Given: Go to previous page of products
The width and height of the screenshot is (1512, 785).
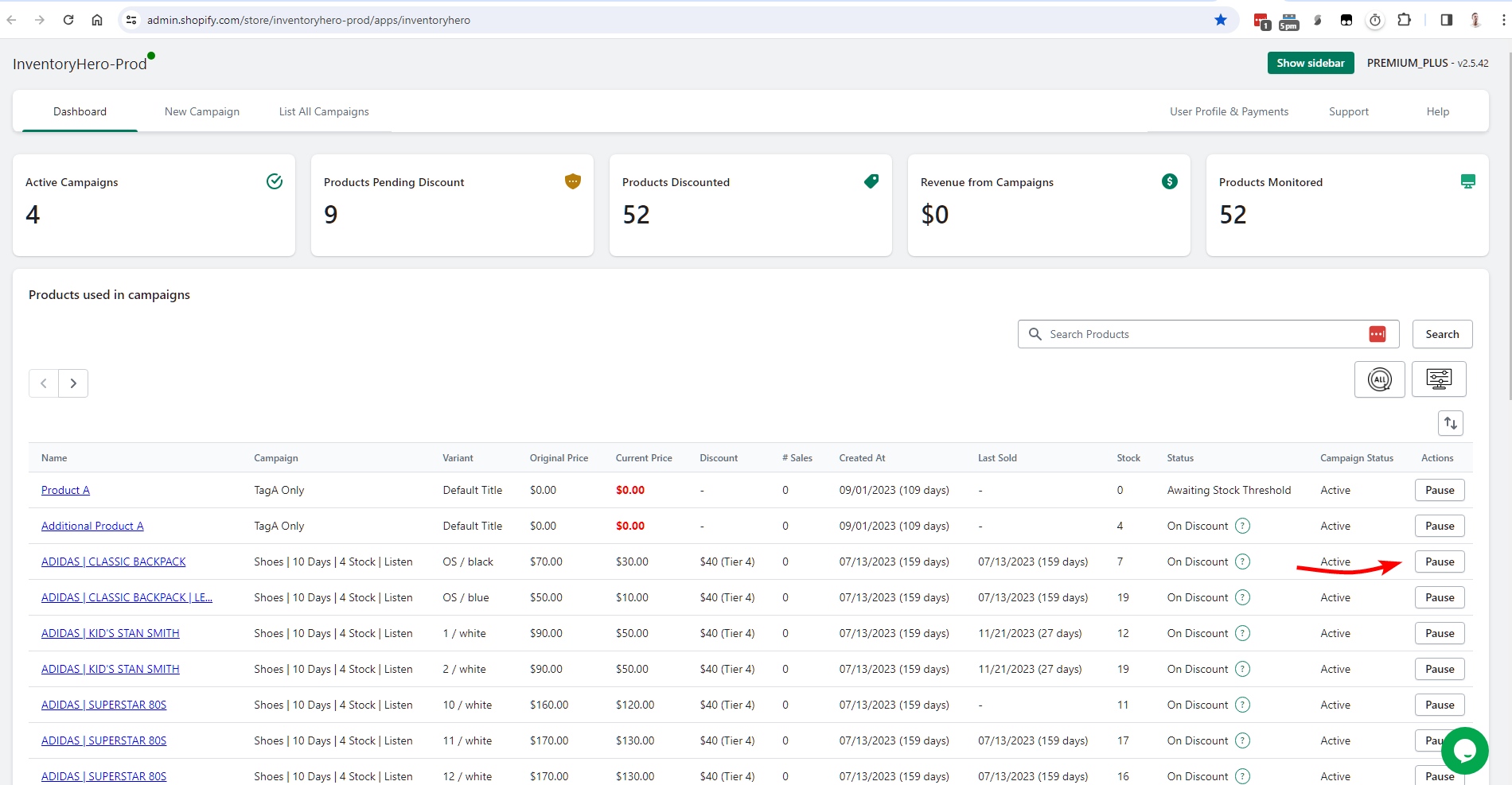Looking at the screenshot, I should (x=44, y=383).
